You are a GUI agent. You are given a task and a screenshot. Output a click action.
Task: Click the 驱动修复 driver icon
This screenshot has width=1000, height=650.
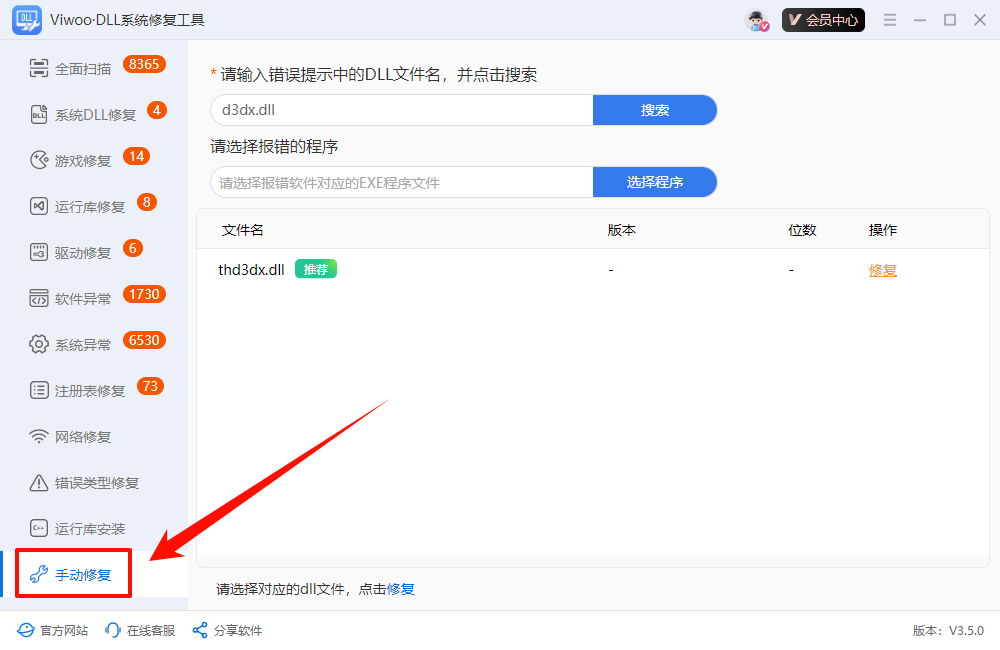pyautogui.click(x=39, y=252)
